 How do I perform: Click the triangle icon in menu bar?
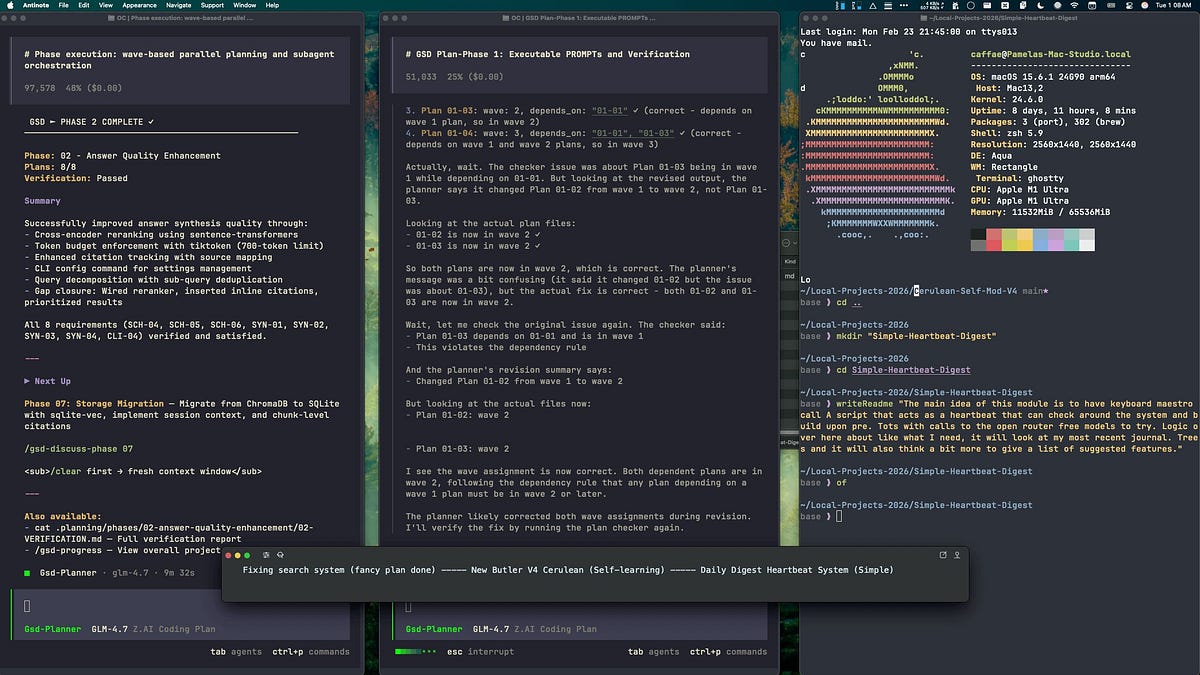(x=873, y=5)
